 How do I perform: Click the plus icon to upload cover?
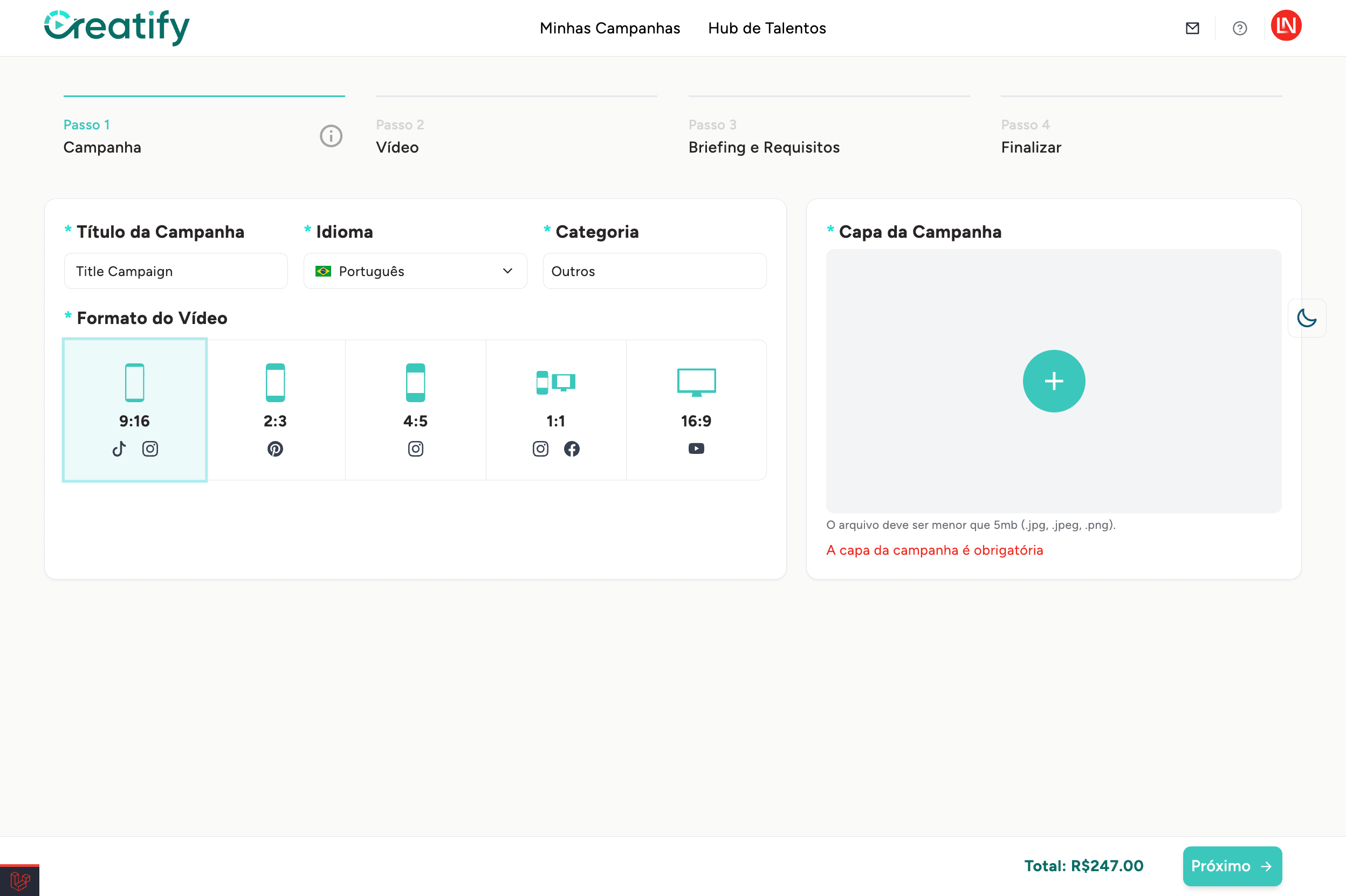coord(1053,381)
